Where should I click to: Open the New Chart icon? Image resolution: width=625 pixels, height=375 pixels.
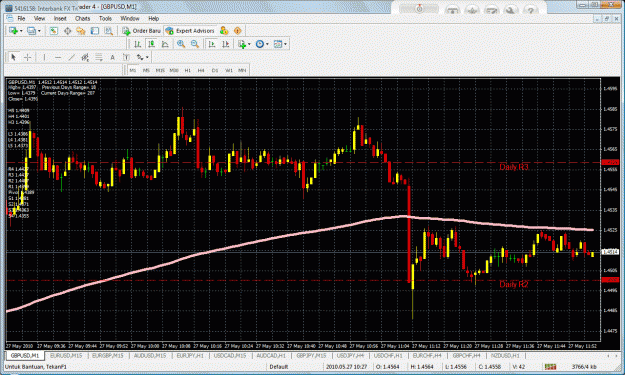coord(13,31)
